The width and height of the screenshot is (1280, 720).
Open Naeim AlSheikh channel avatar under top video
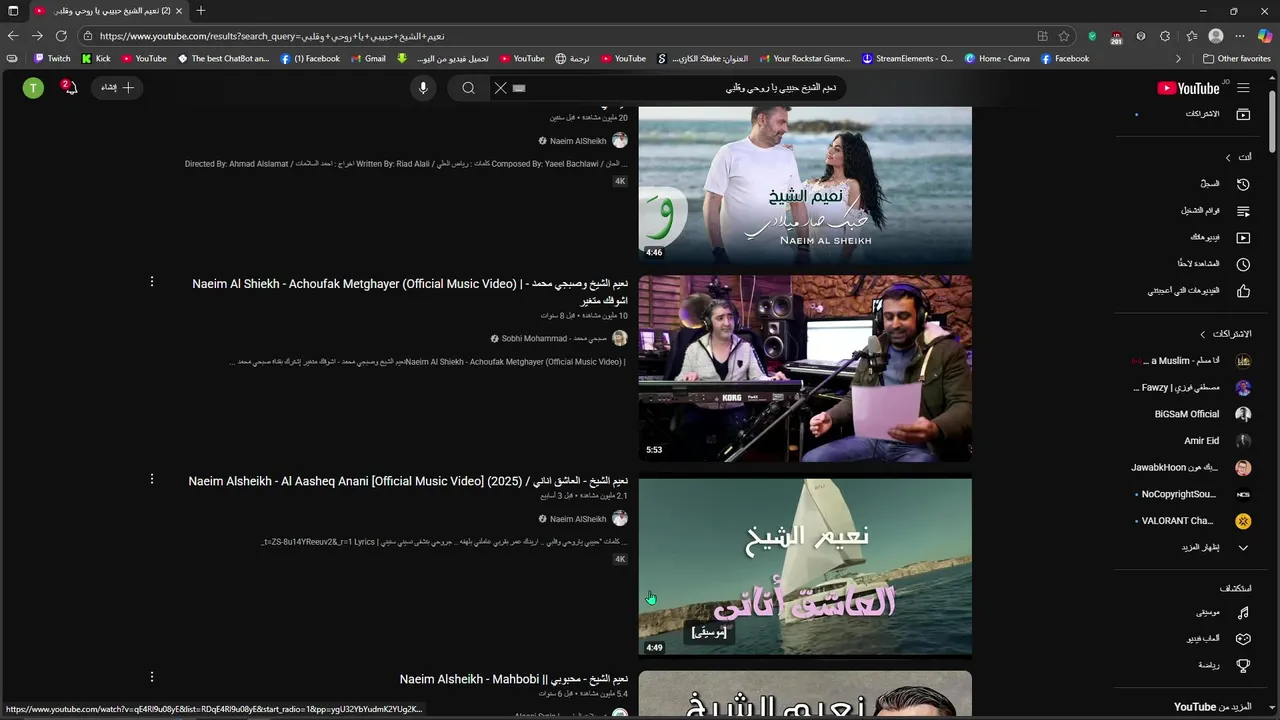(x=620, y=141)
